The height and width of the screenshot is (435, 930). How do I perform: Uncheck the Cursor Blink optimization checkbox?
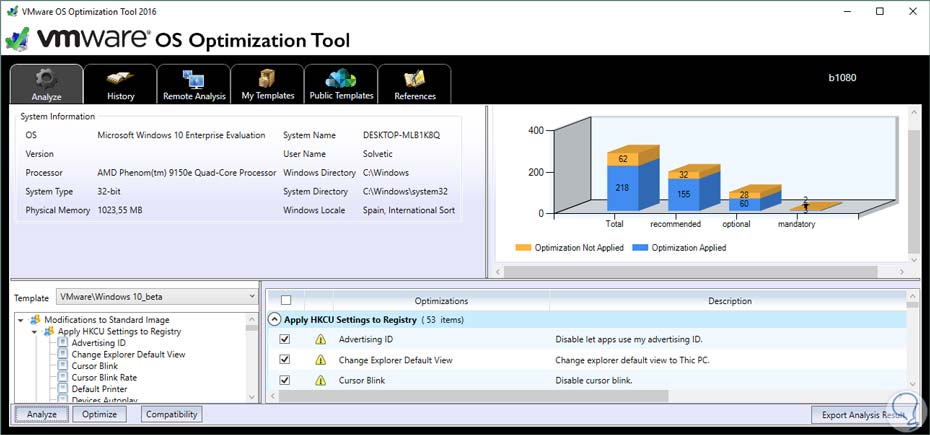pyautogui.click(x=285, y=380)
